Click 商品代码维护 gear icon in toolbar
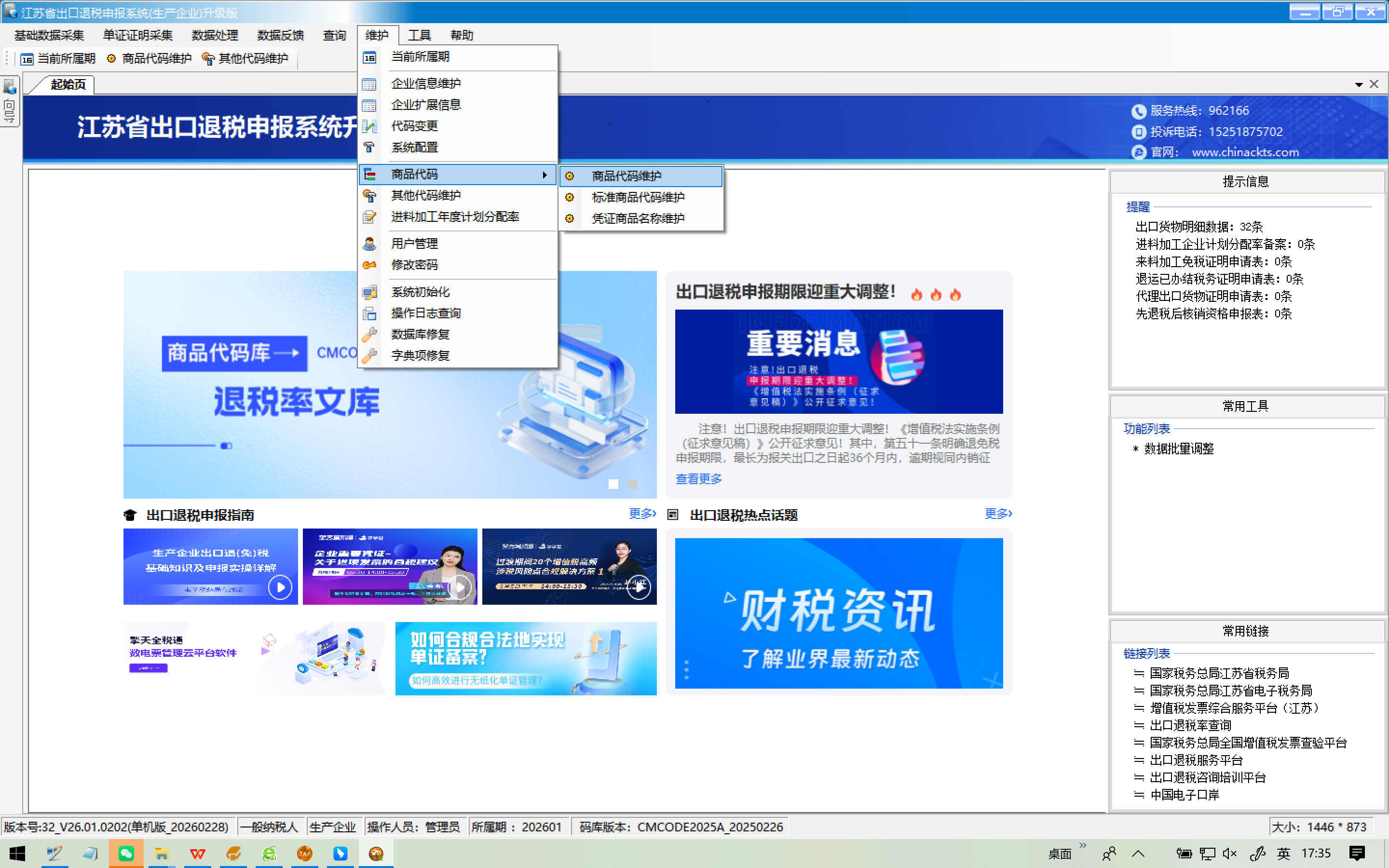The width and height of the screenshot is (1389, 868). [x=111, y=58]
